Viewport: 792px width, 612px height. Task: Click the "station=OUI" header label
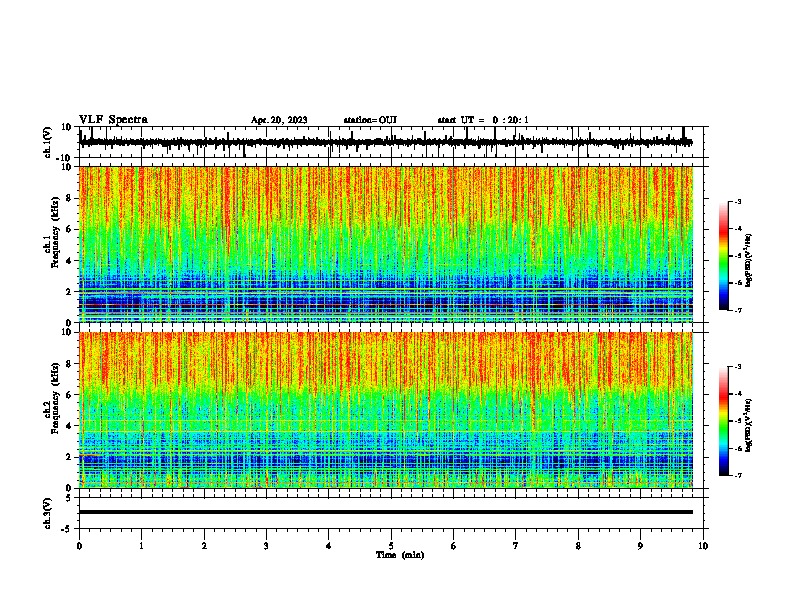click(370, 120)
